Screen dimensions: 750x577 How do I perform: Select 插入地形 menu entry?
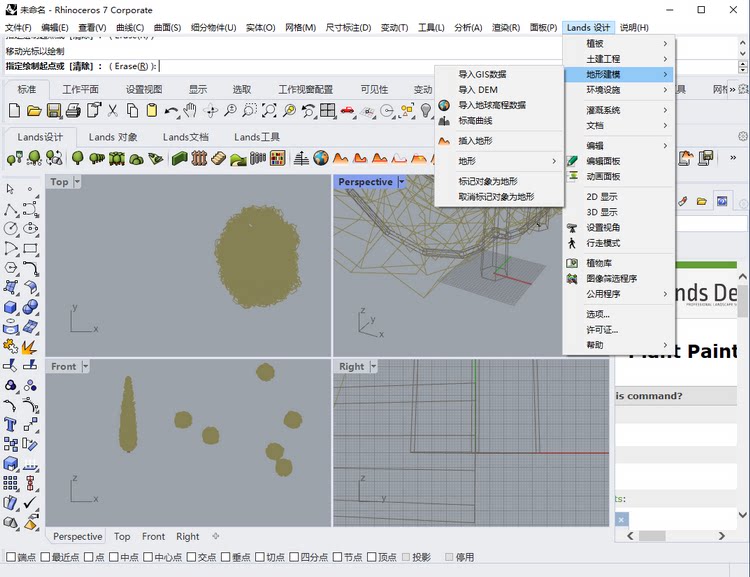coord(499,141)
